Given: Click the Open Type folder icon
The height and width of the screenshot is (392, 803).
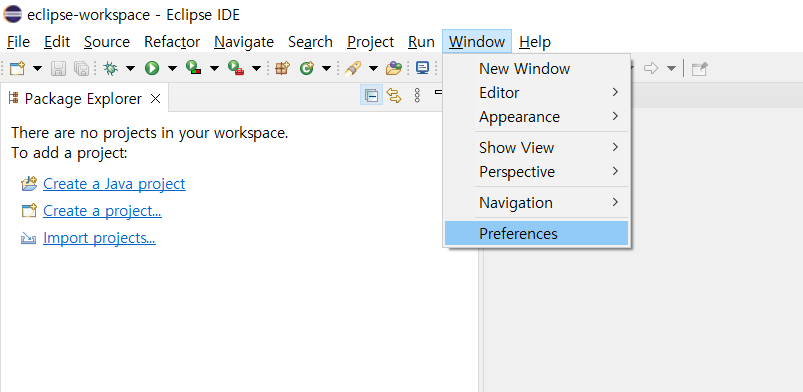Looking at the screenshot, I should tap(394, 68).
